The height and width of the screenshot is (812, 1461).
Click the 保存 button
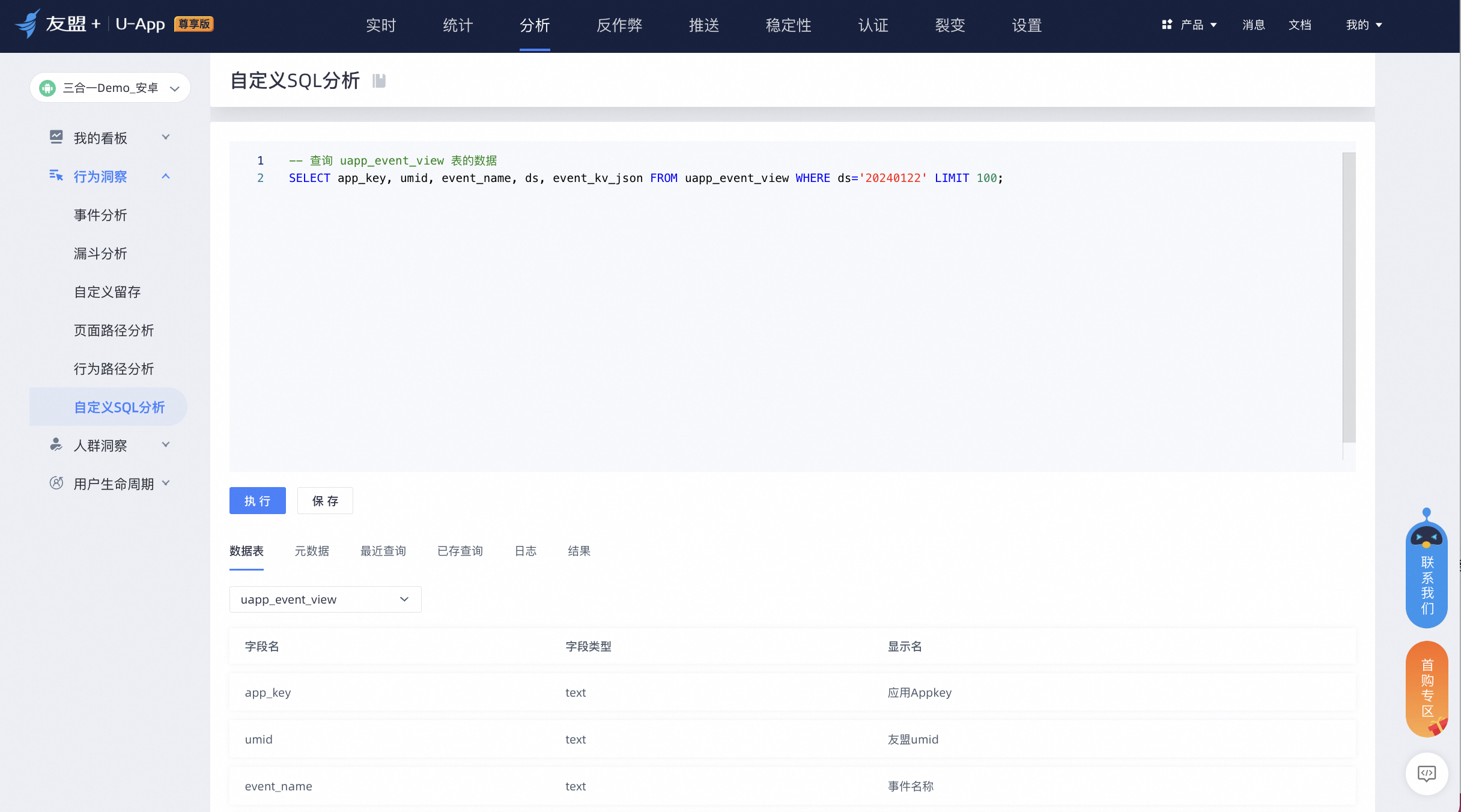click(x=326, y=500)
